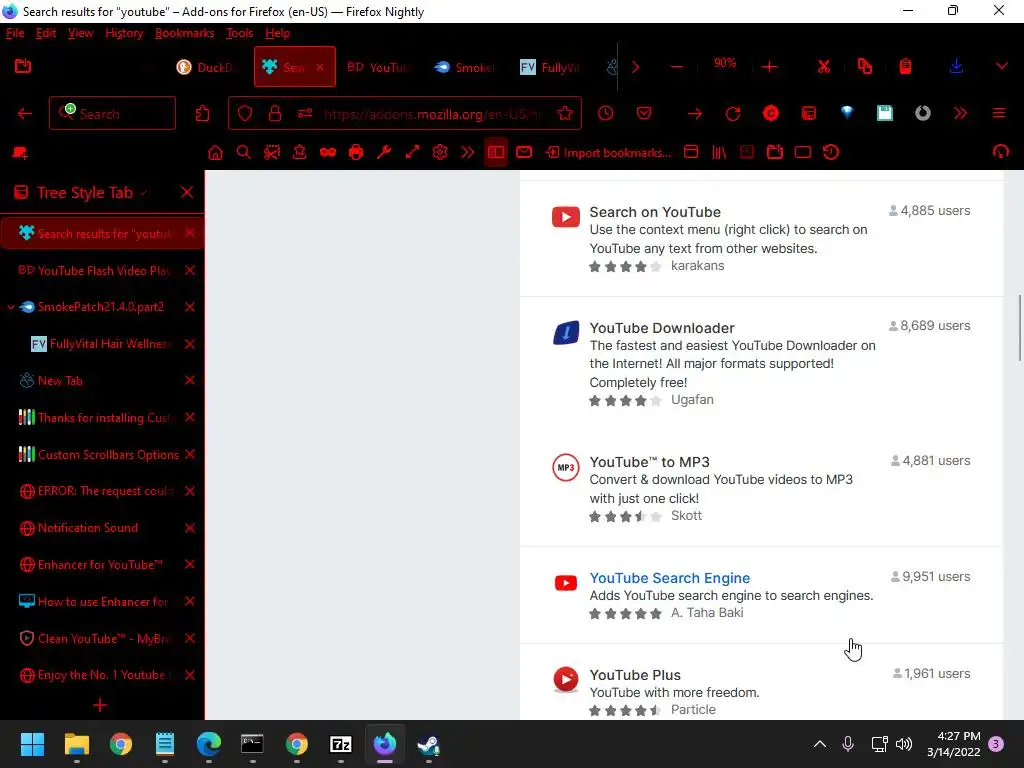Open settings gear icon in toolbar
Image resolution: width=1024 pixels, height=768 pixels.
click(x=440, y=153)
